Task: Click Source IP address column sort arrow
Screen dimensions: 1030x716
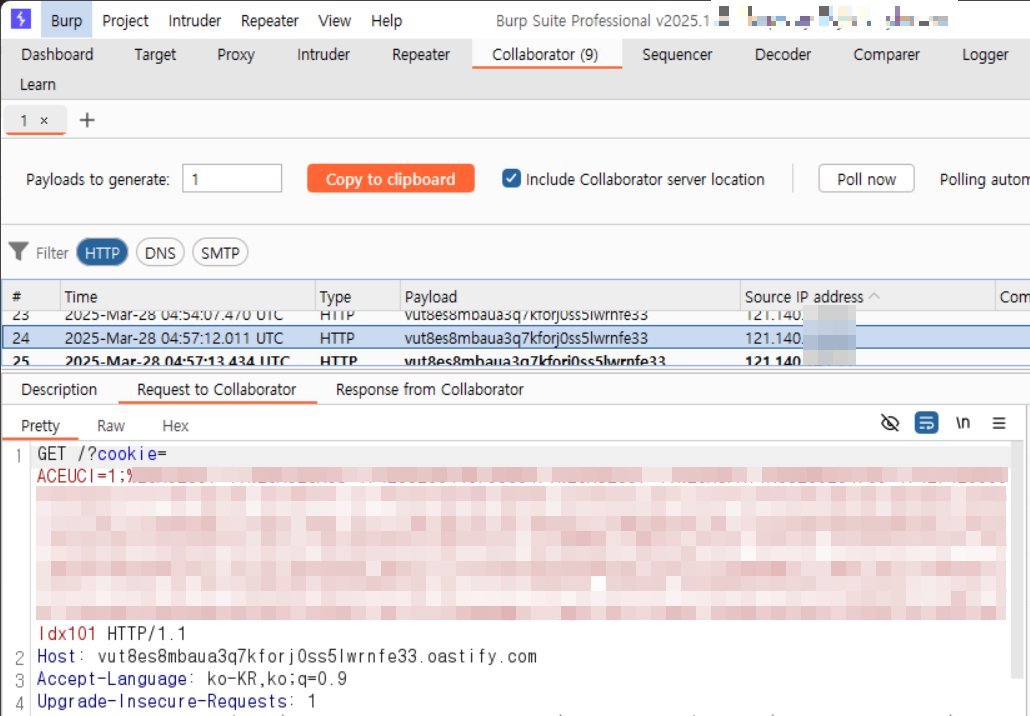Action: [x=874, y=296]
